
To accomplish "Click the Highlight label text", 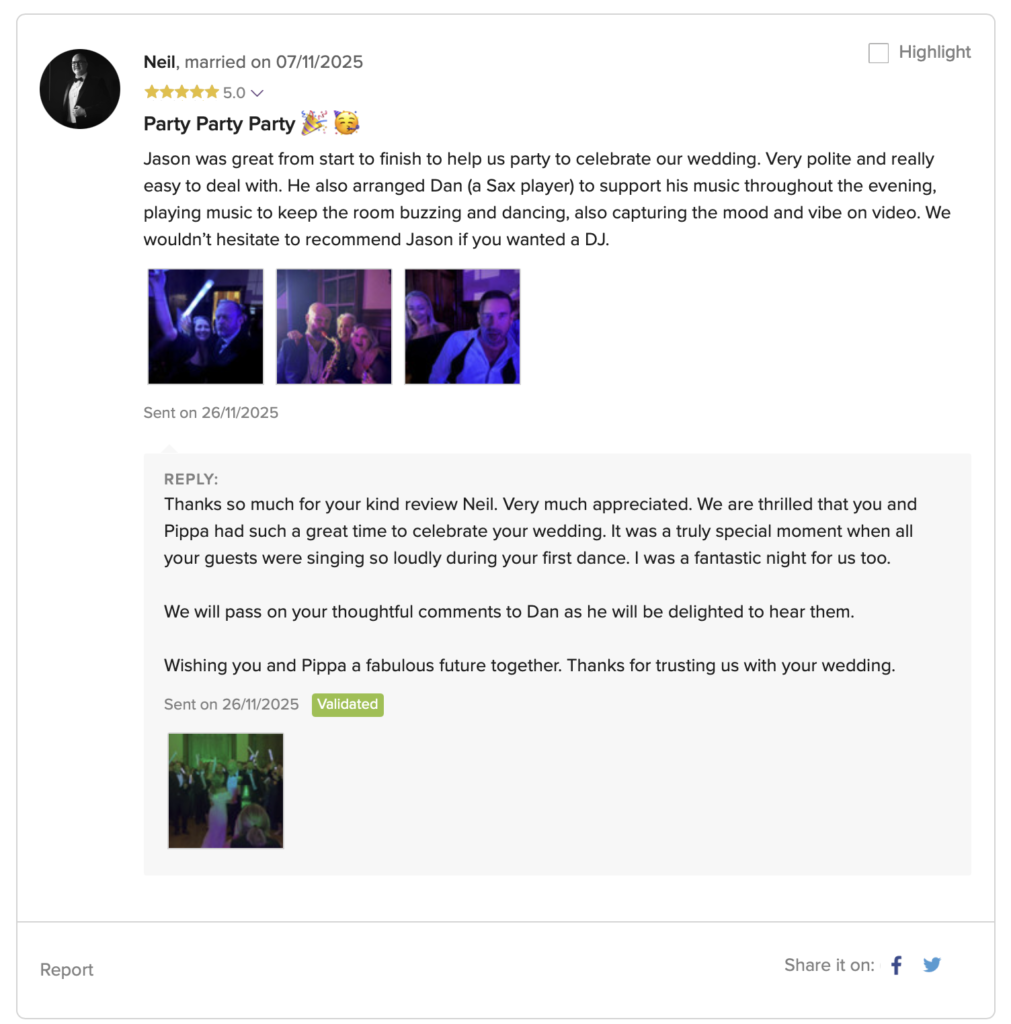I will tap(934, 52).
